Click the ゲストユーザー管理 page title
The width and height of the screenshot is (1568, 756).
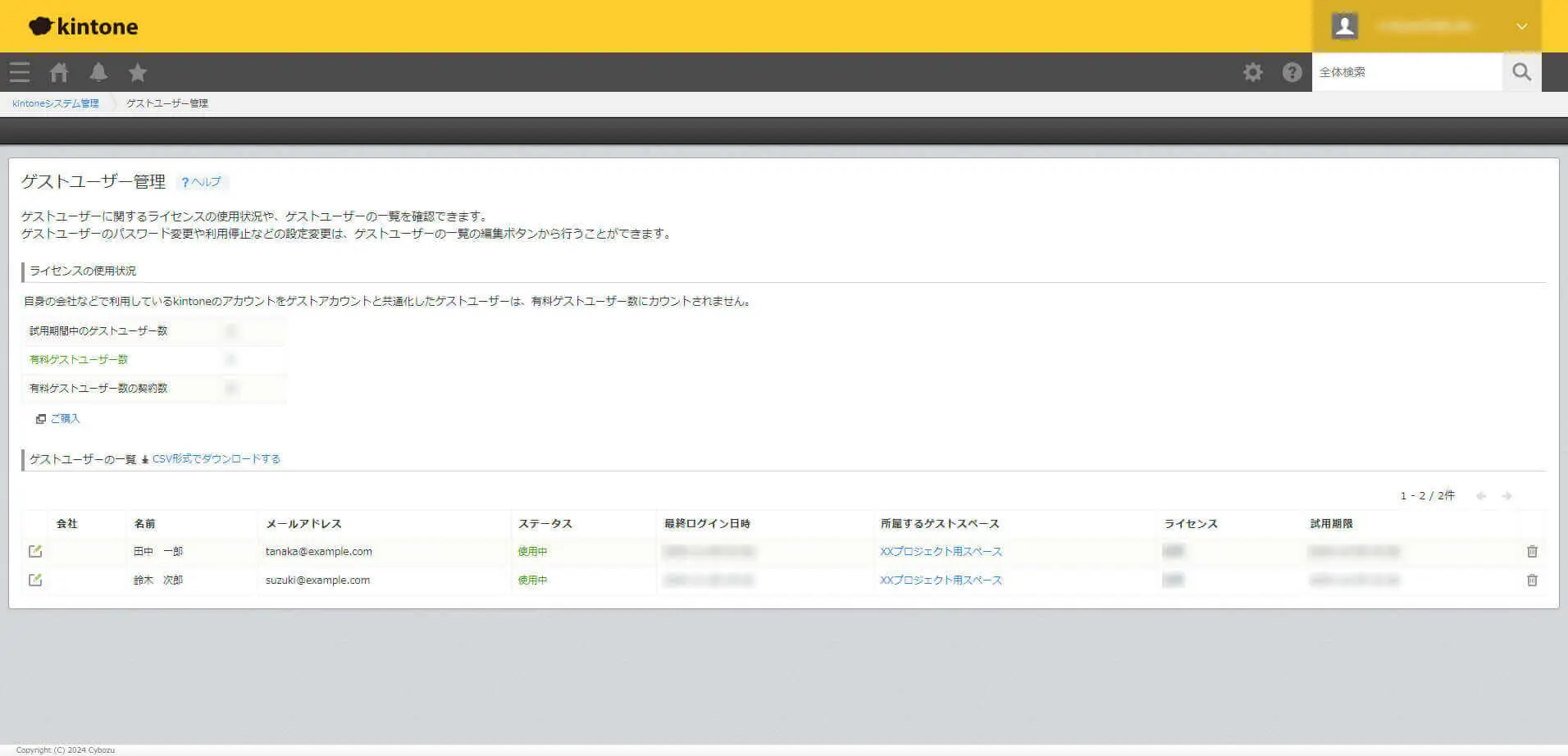pyautogui.click(x=93, y=181)
